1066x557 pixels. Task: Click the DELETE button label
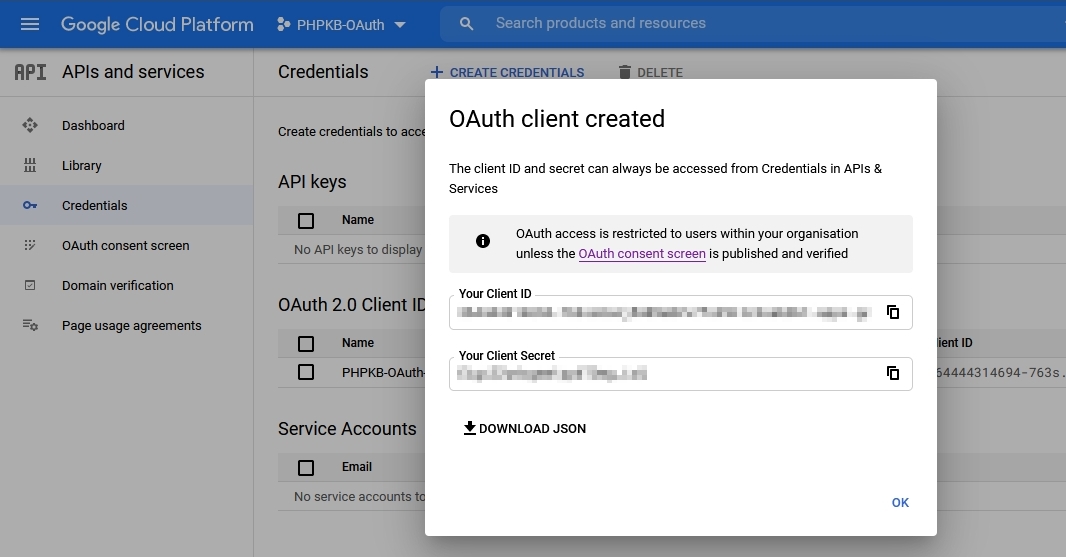[x=659, y=73]
